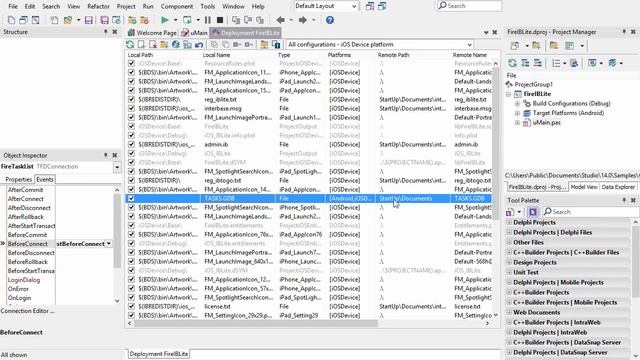Click the Forward navigation arrow icon
Image resolution: width=640 pixels, height=360 pixels.
302,20
